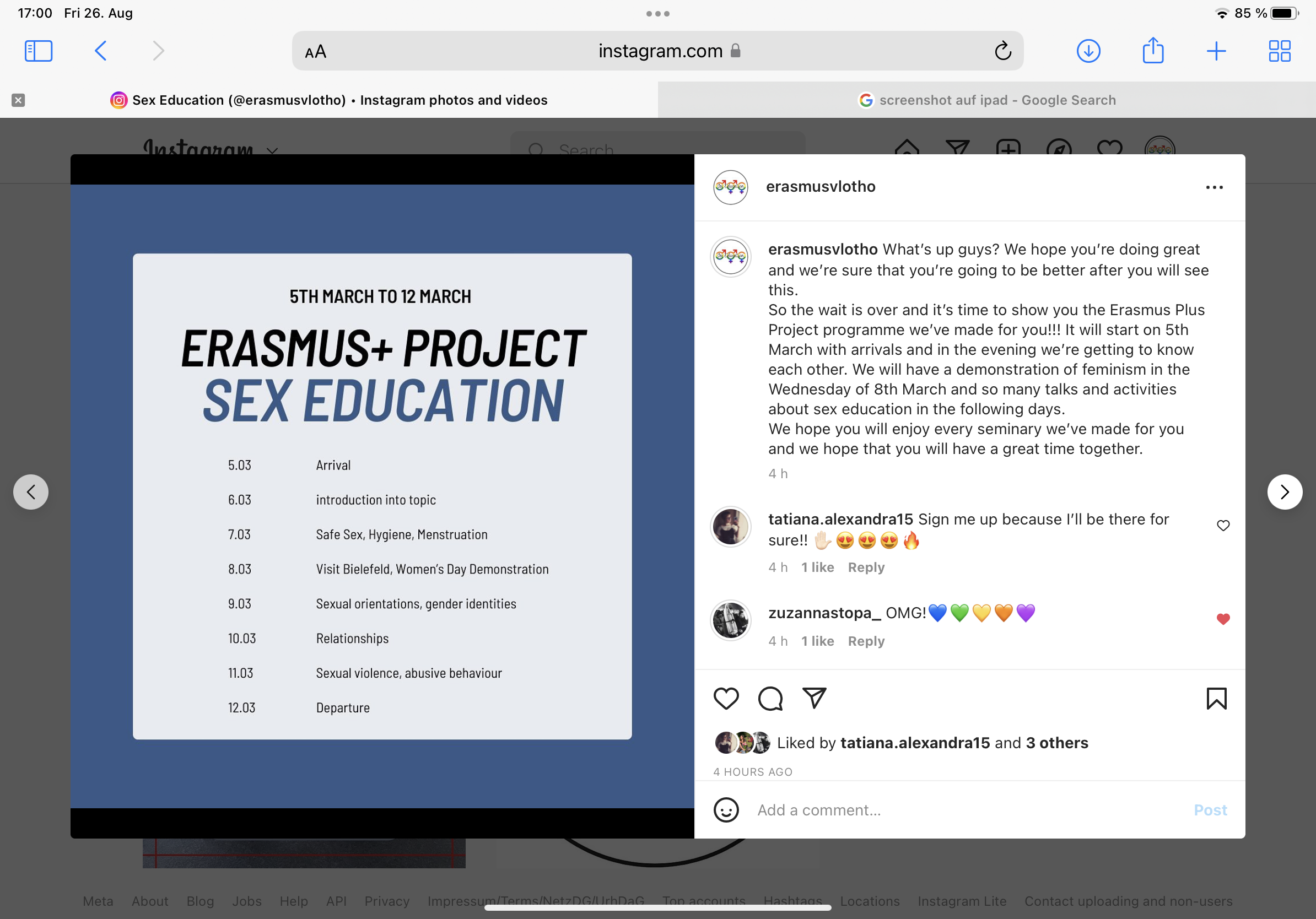Image resolution: width=1316 pixels, height=919 pixels.
Task: Open Meta footer link
Action: point(98,901)
